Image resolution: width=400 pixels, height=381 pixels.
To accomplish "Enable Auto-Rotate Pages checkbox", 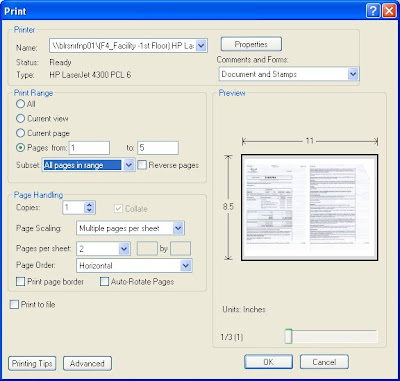I will coord(105,282).
